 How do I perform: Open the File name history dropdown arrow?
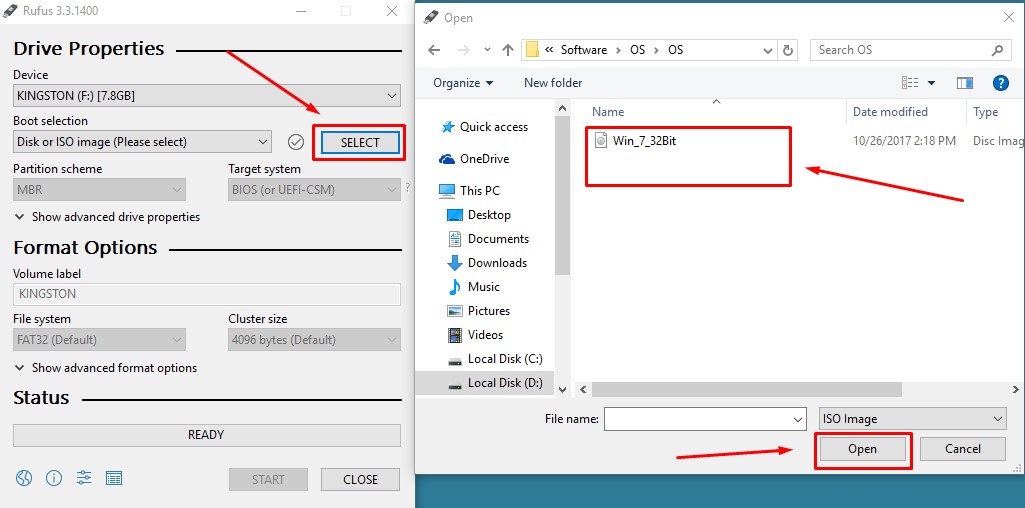click(798, 419)
